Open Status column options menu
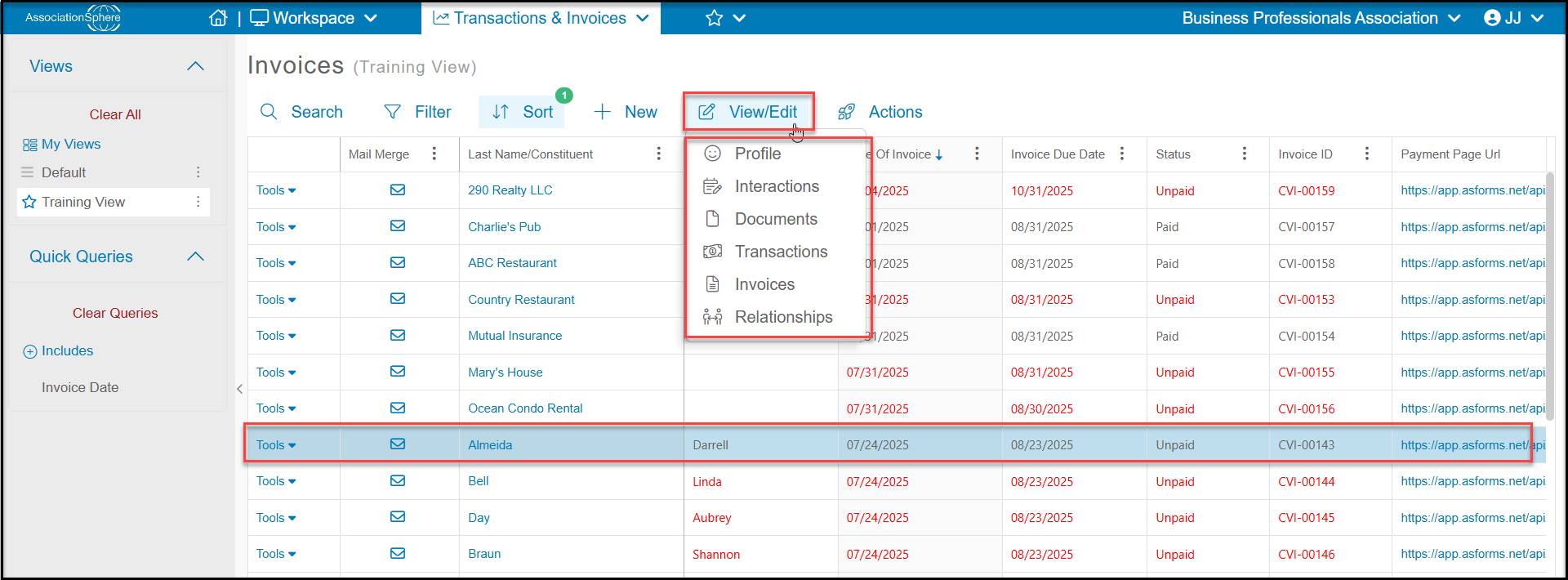 pos(1245,154)
